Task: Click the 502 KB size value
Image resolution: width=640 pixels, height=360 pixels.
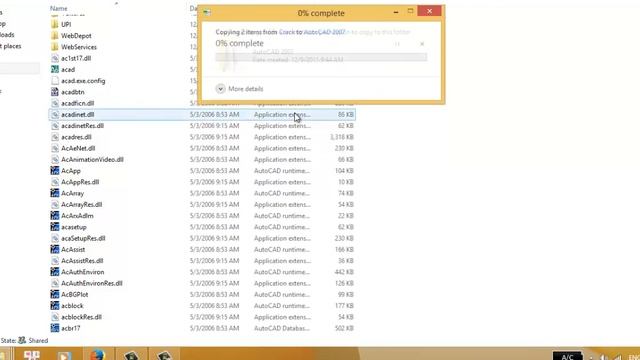Action: click(344, 328)
